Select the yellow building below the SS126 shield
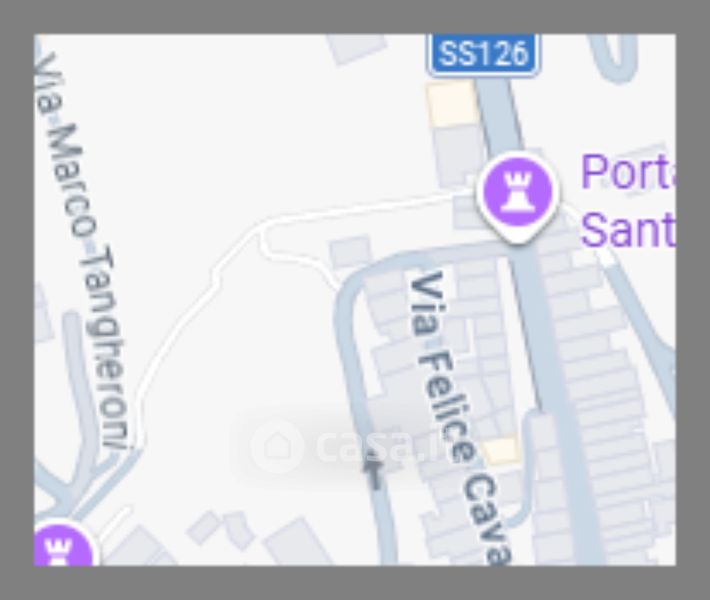The height and width of the screenshot is (600, 710). coord(451,104)
